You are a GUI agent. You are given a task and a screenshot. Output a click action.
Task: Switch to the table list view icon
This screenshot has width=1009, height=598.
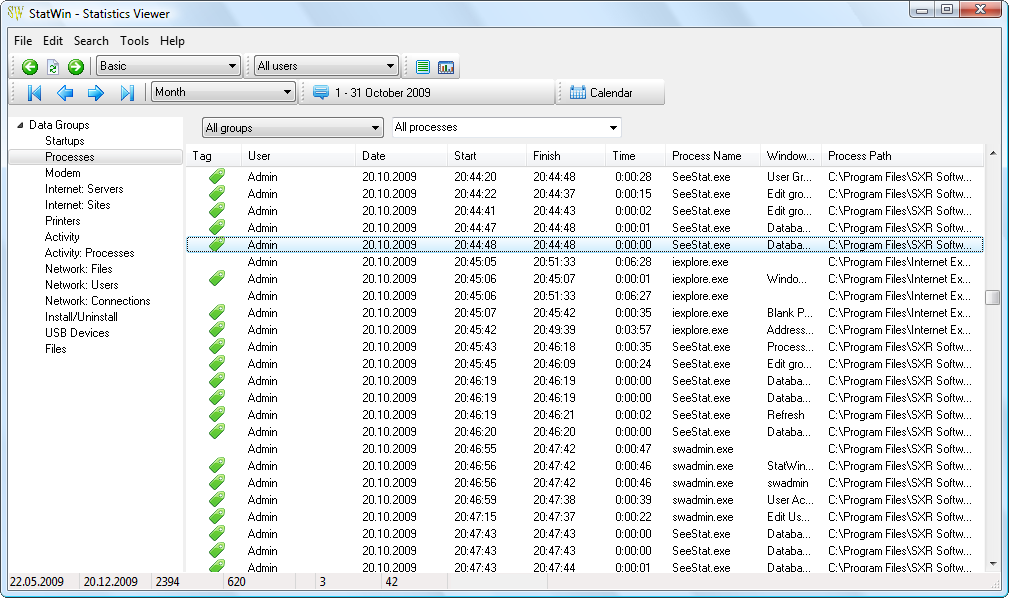(423, 67)
